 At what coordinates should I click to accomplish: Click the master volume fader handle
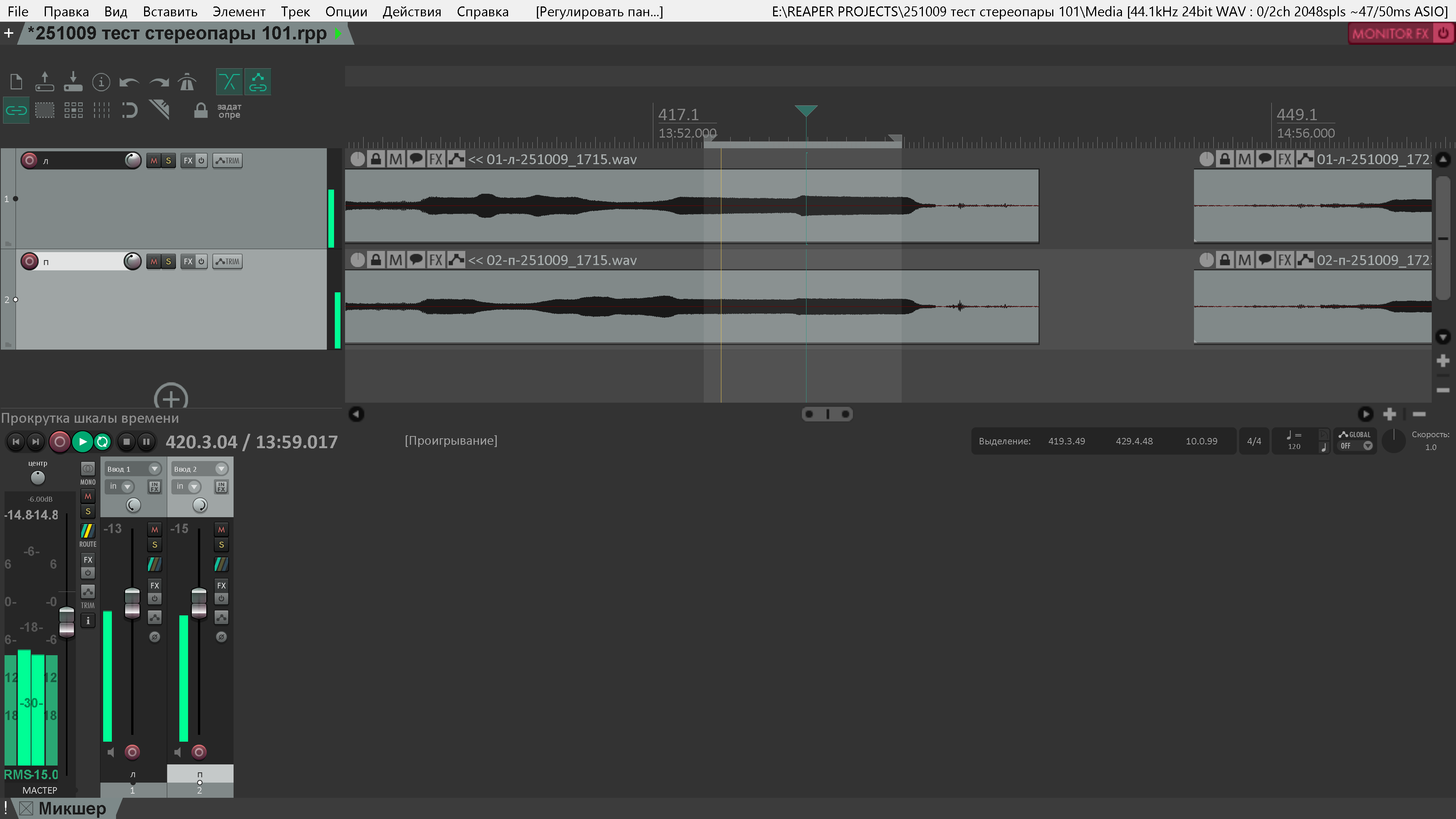[67, 622]
